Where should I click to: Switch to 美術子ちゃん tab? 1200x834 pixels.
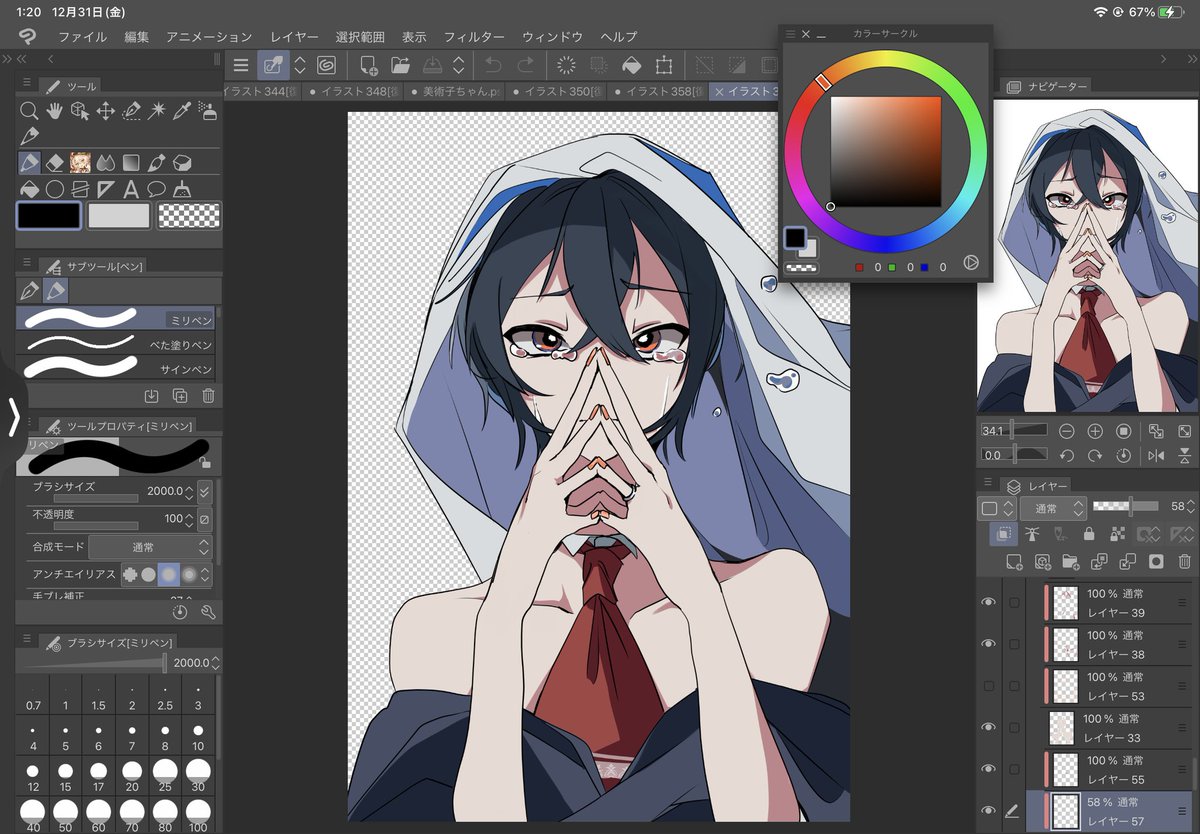point(452,92)
